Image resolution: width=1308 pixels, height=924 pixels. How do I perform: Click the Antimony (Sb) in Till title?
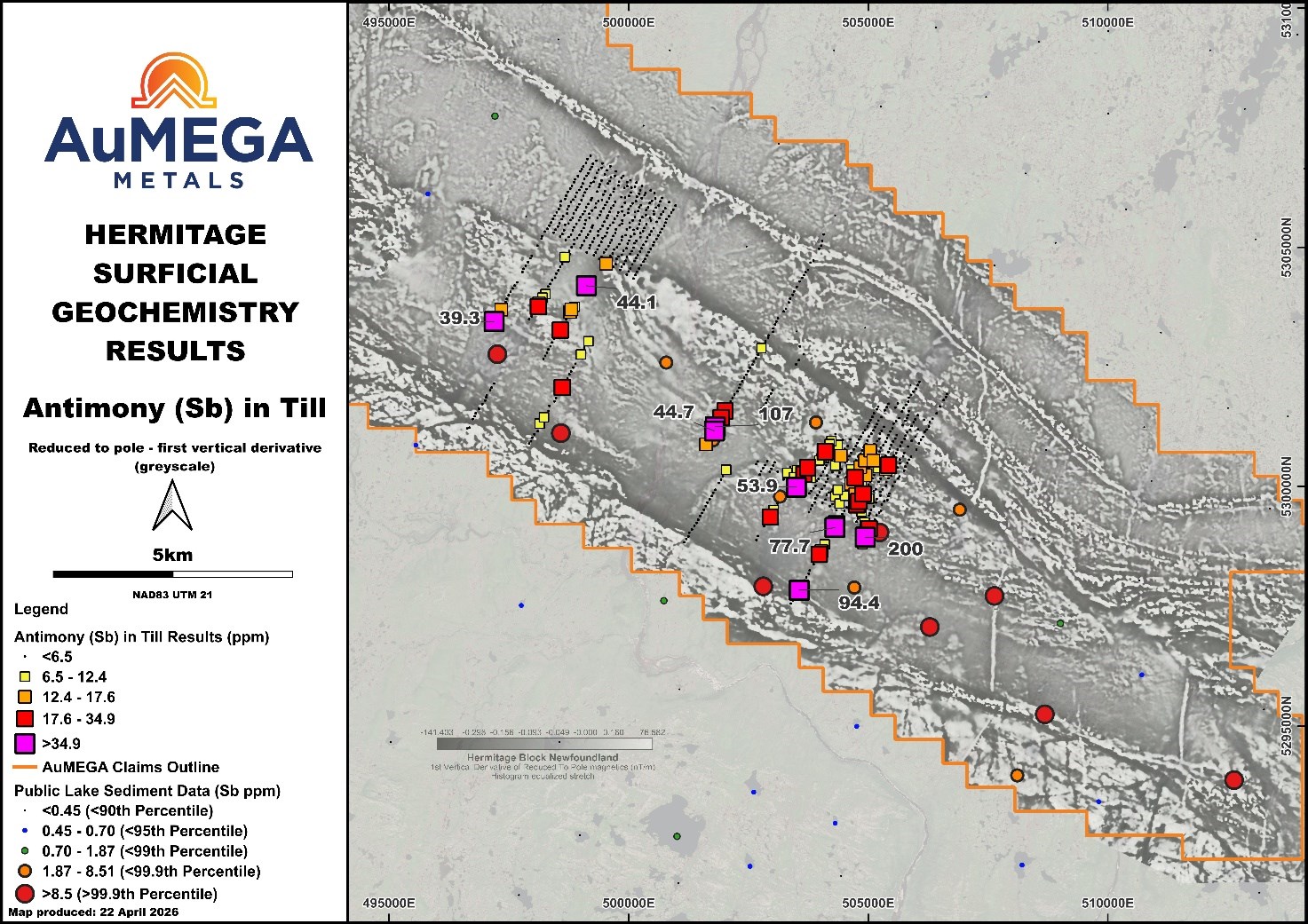(175, 408)
